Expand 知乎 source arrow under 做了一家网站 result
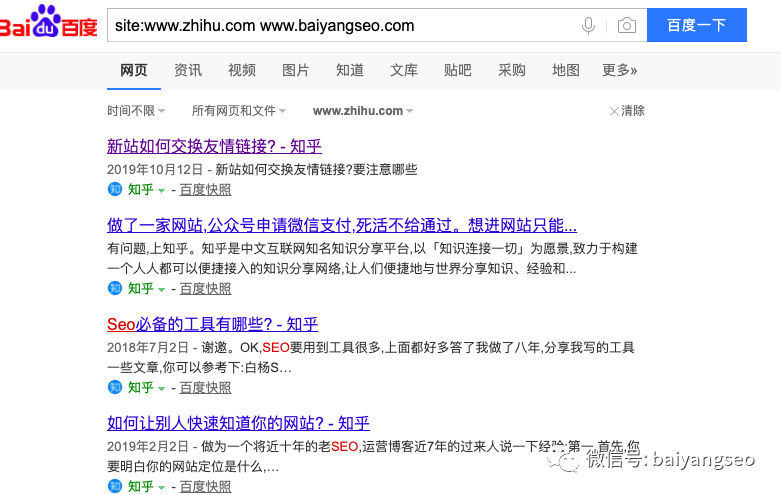781x495 pixels. click(x=161, y=290)
